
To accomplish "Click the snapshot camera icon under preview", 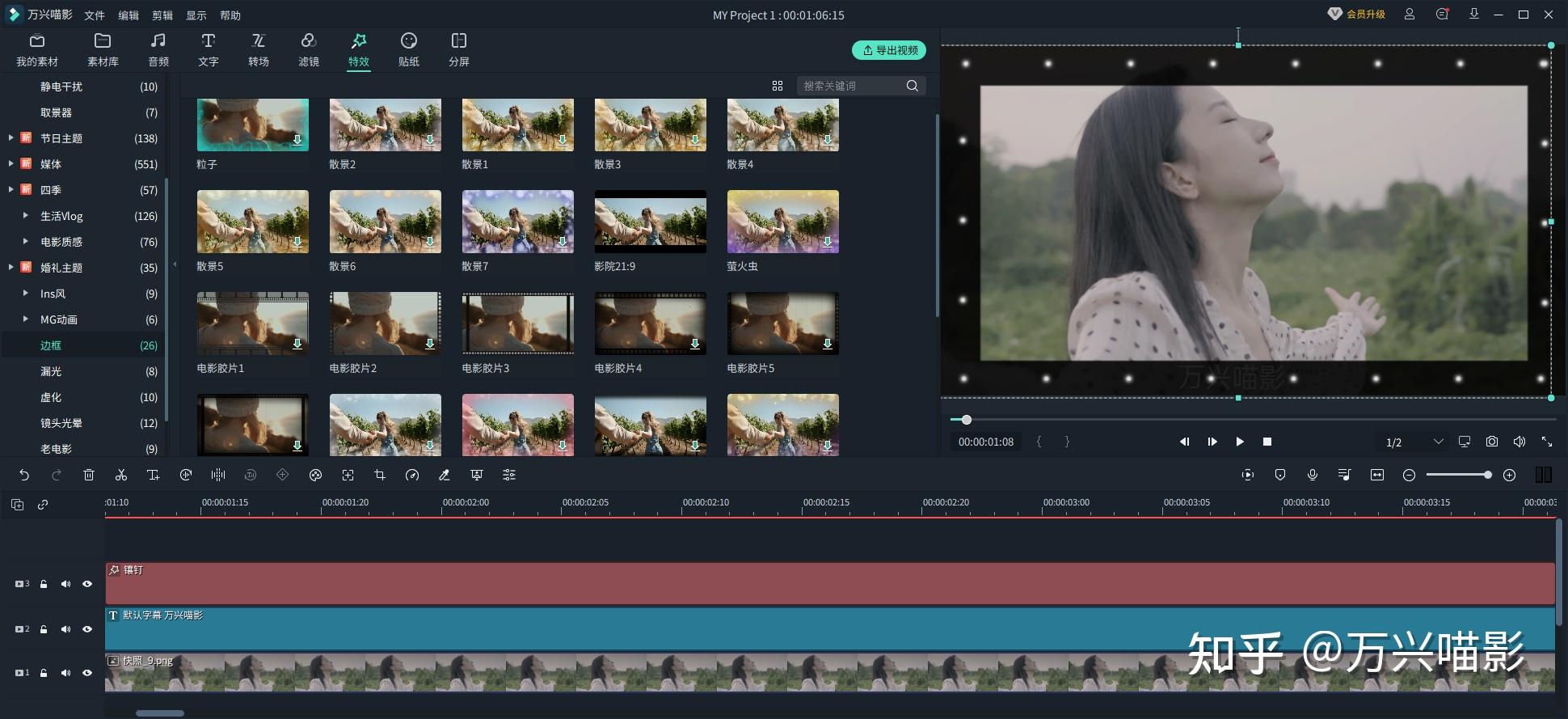I will coord(1492,442).
